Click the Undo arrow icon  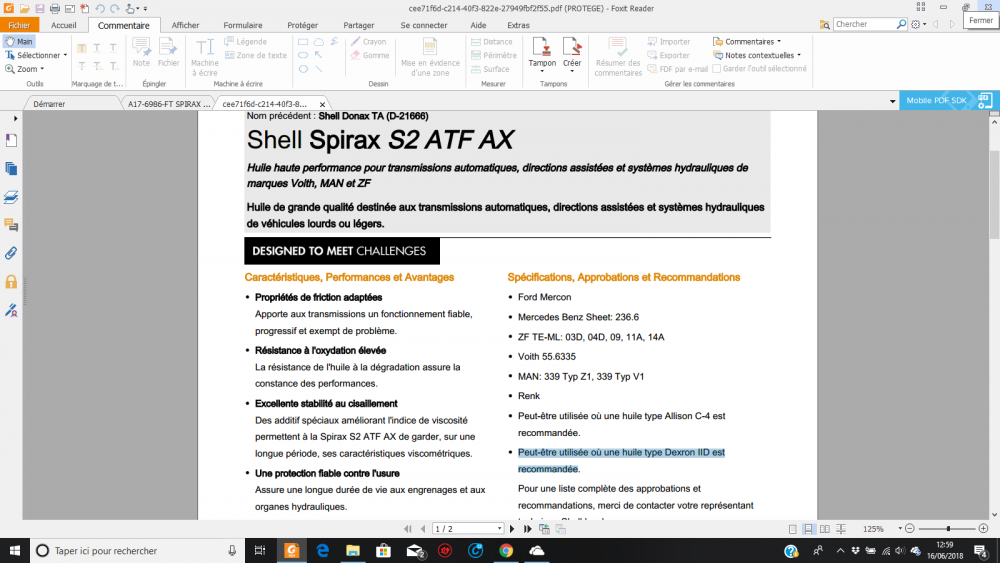click(x=100, y=8)
